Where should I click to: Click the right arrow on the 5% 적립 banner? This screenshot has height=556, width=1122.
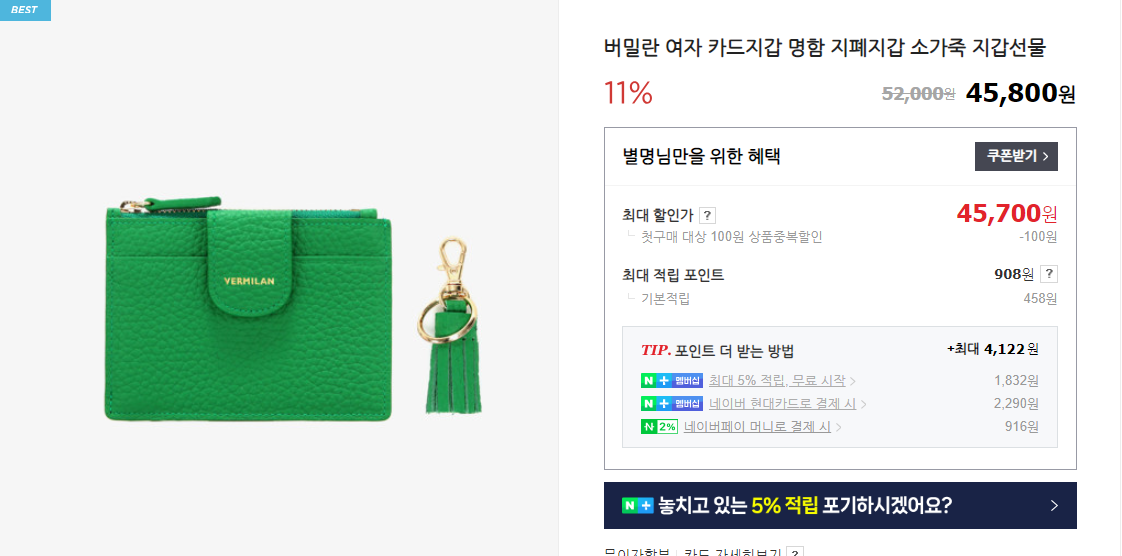pyautogui.click(x=1054, y=506)
